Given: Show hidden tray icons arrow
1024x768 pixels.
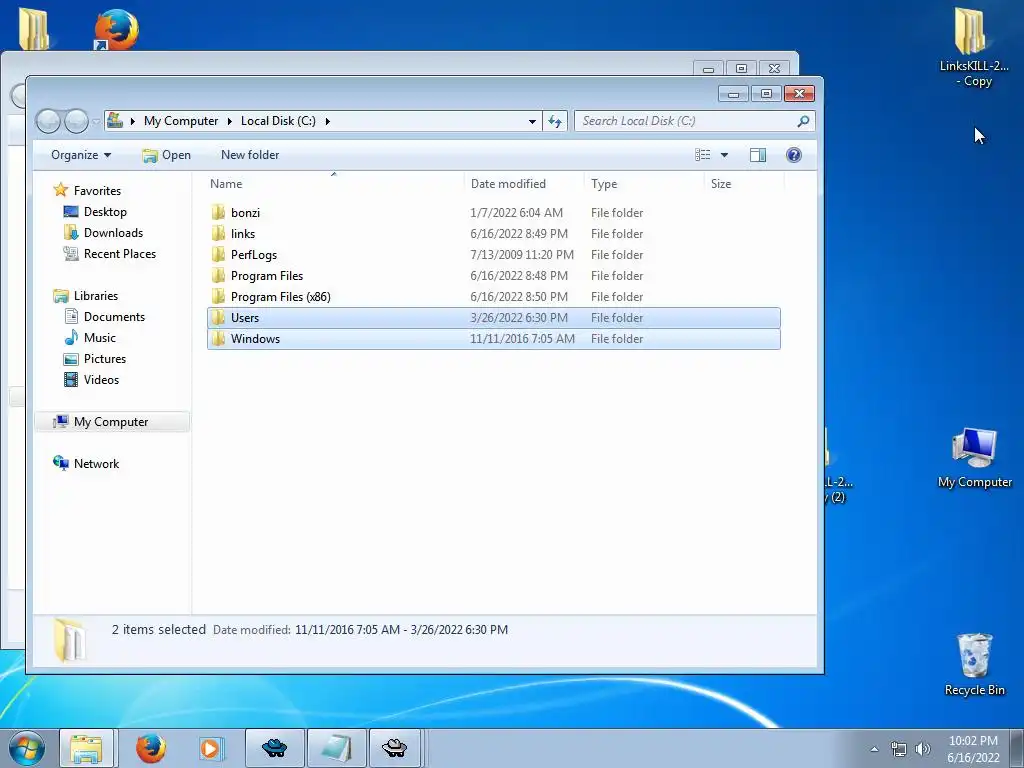Looking at the screenshot, I should (874, 749).
